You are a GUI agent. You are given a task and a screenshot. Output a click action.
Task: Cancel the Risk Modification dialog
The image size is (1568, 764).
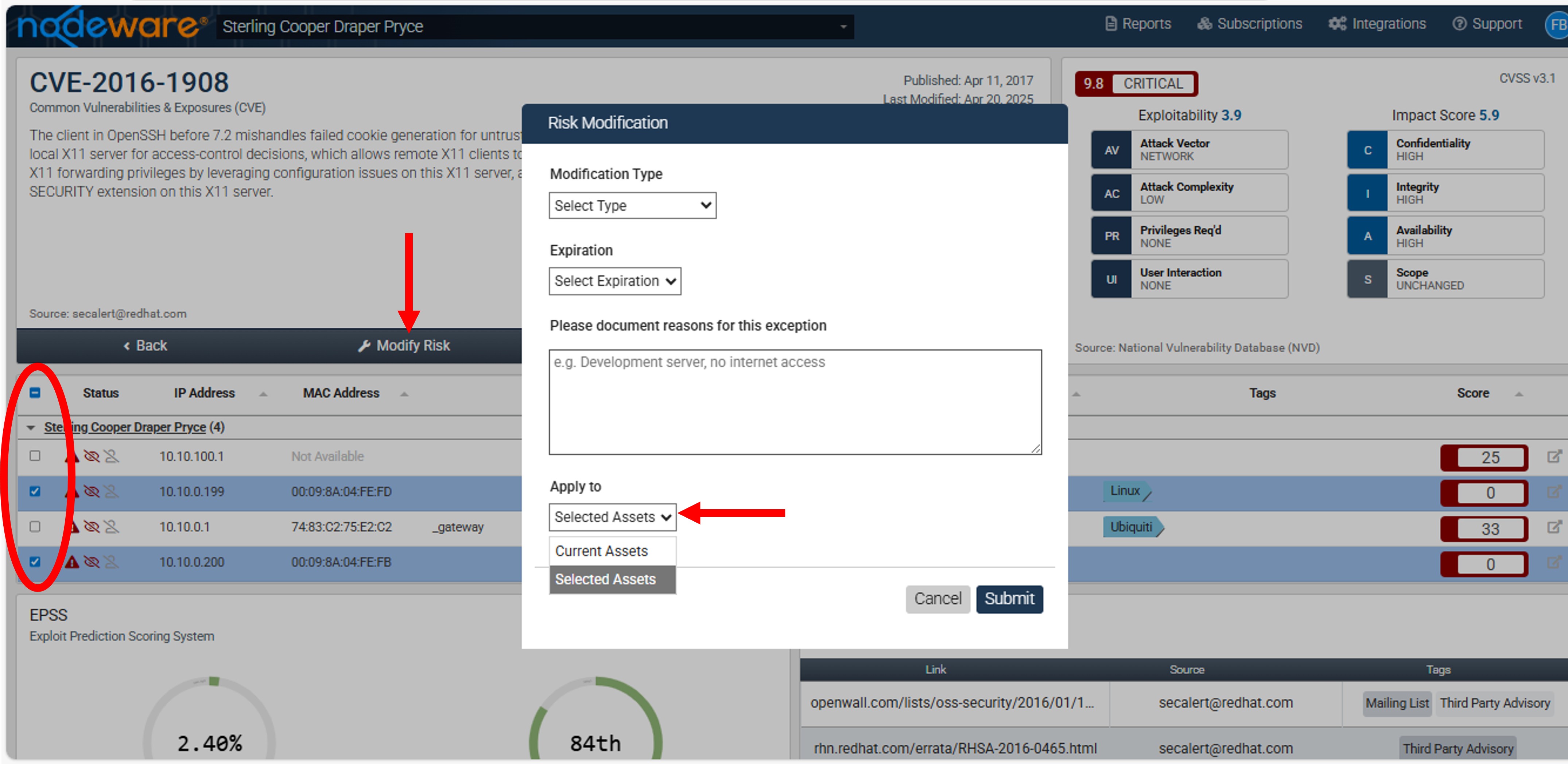pyautogui.click(x=938, y=599)
